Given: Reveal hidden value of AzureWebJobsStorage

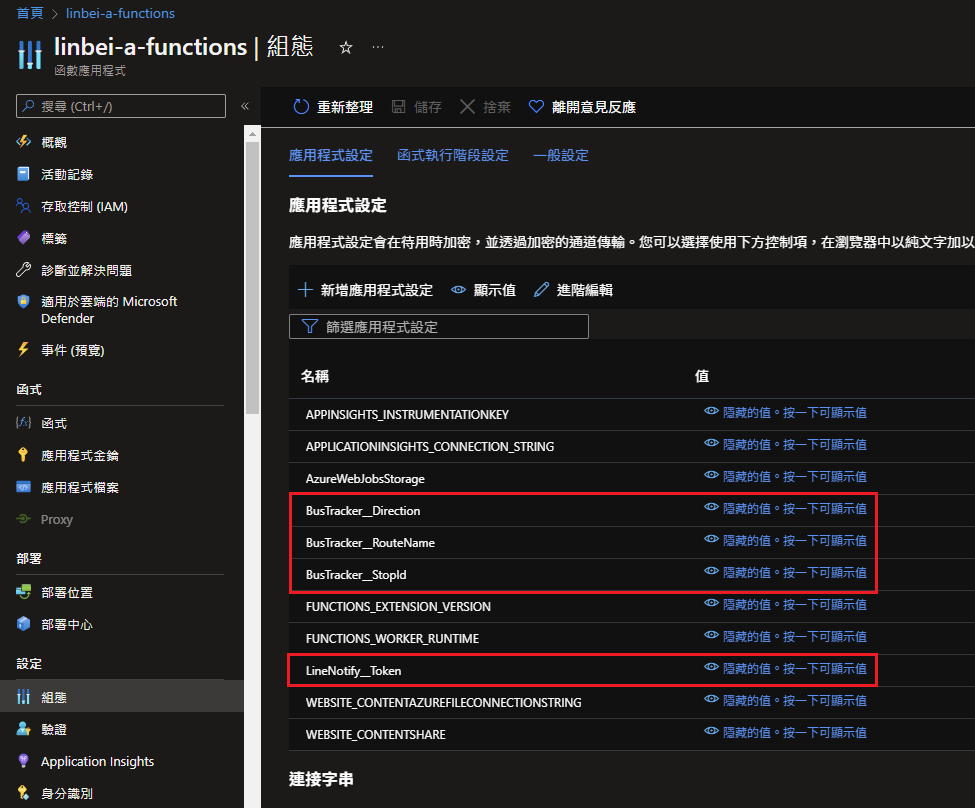Looking at the screenshot, I should [x=785, y=476].
